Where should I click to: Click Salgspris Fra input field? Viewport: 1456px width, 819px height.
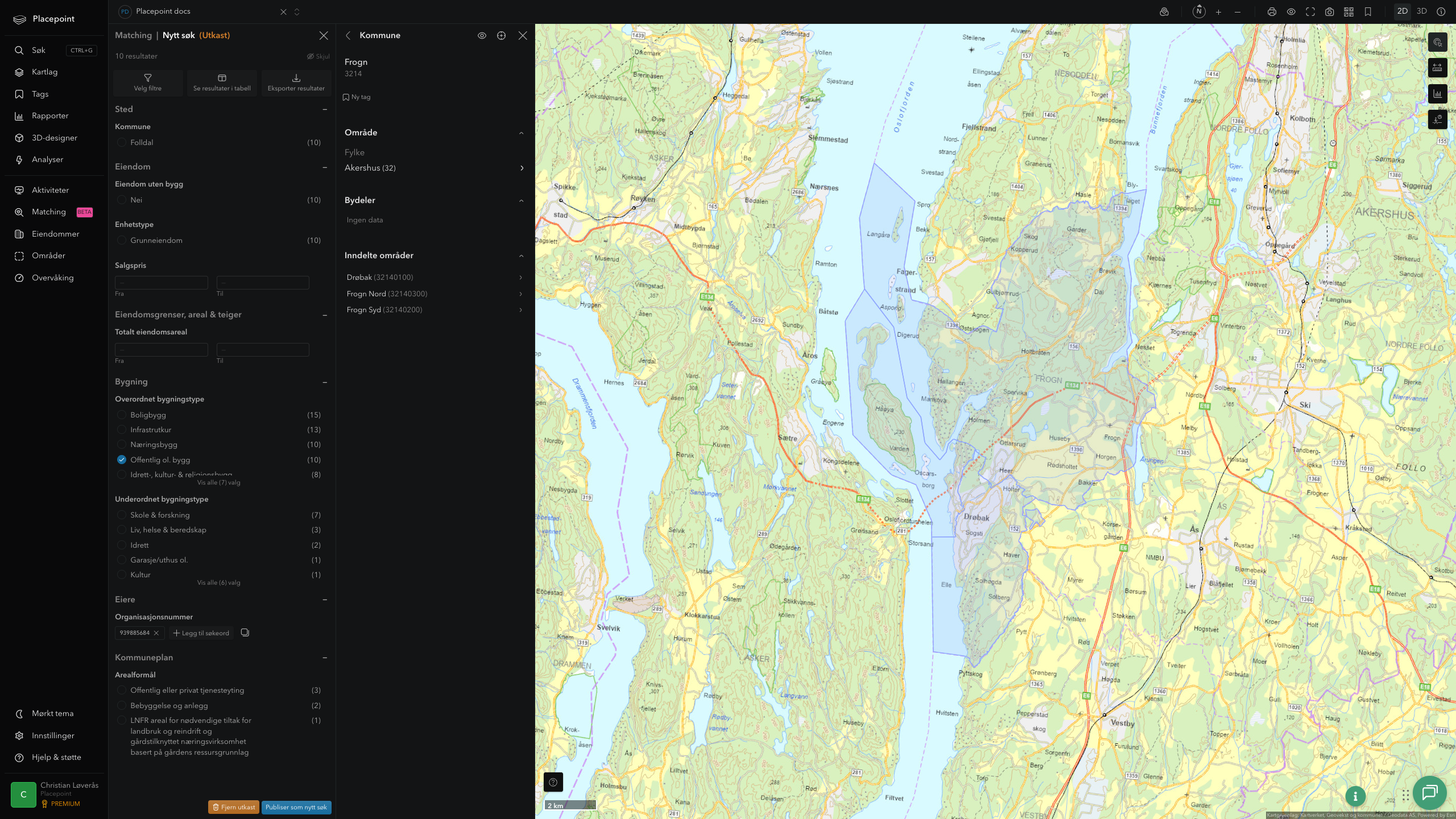pyautogui.click(x=162, y=283)
